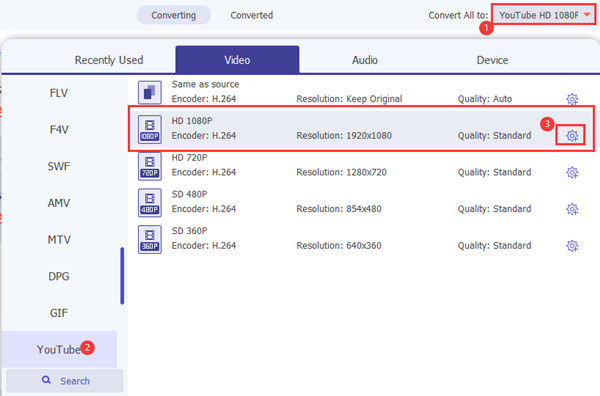Click the format Search field
This screenshot has height=396, width=600.
(65, 381)
